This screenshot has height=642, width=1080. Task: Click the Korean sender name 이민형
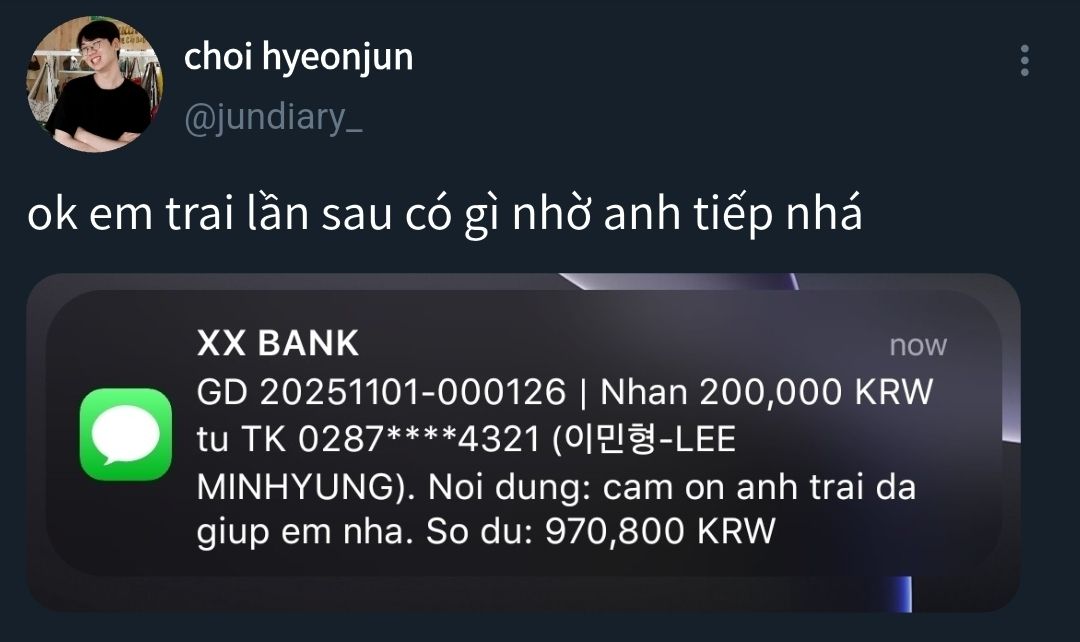(609, 439)
